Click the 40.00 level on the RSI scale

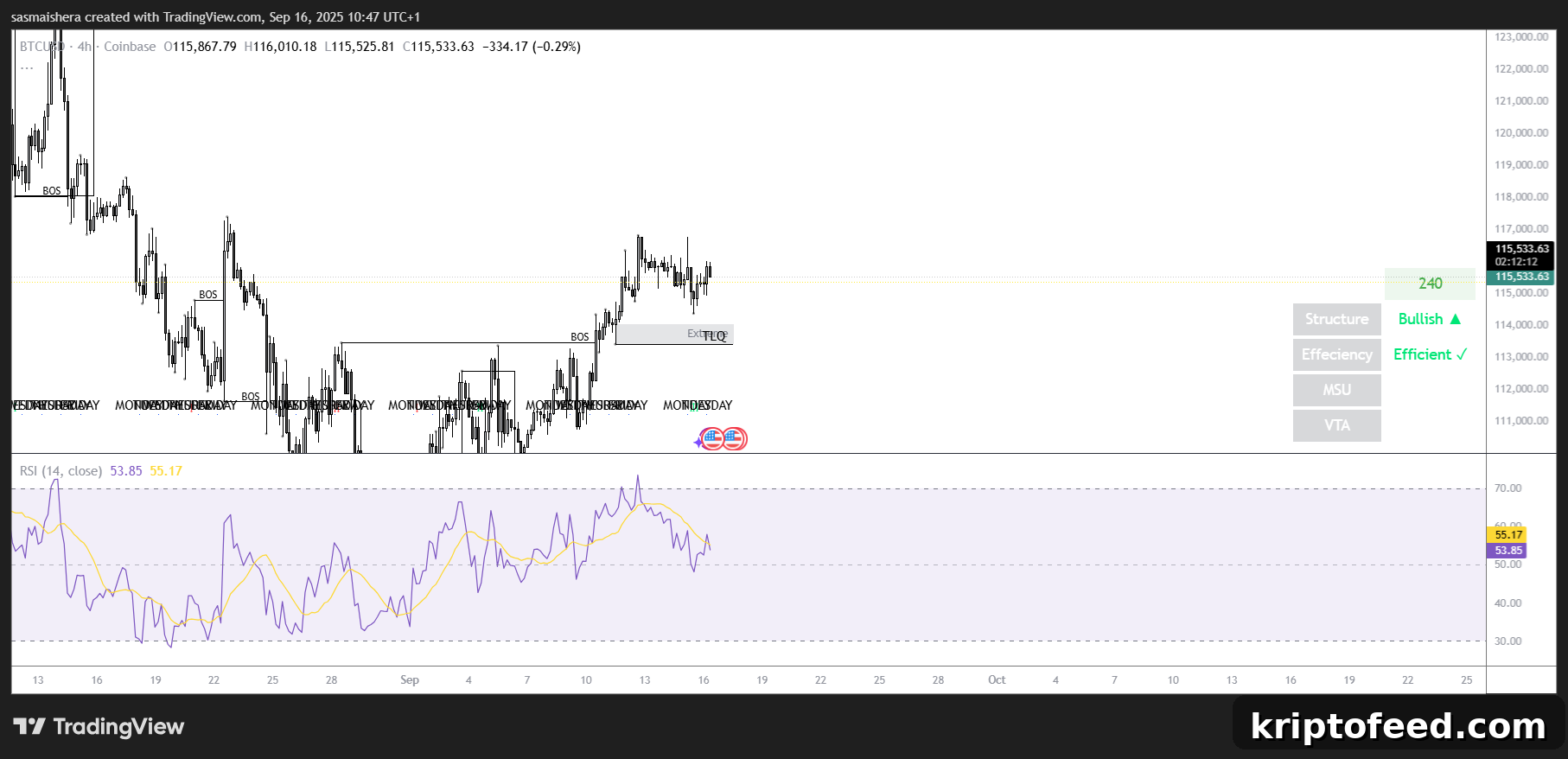click(x=1508, y=603)
